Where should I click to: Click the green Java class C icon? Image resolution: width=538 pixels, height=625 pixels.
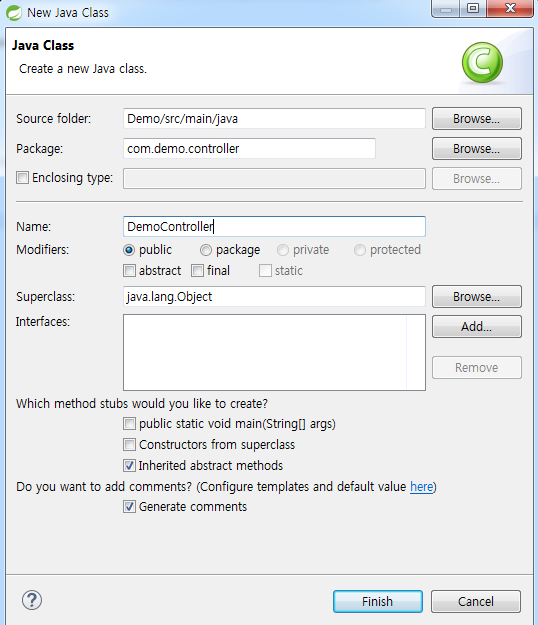pyautogui.click(x=482, y=63)
